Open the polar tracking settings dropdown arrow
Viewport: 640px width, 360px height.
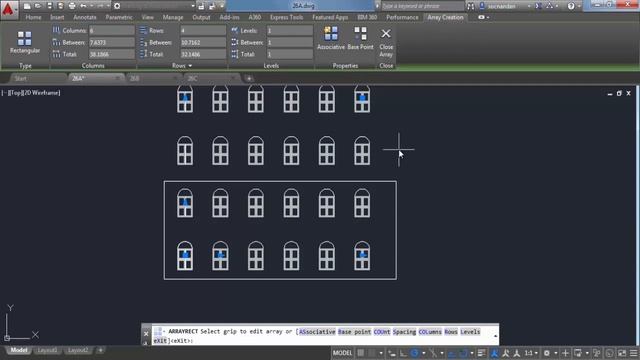tap(423, 353)
